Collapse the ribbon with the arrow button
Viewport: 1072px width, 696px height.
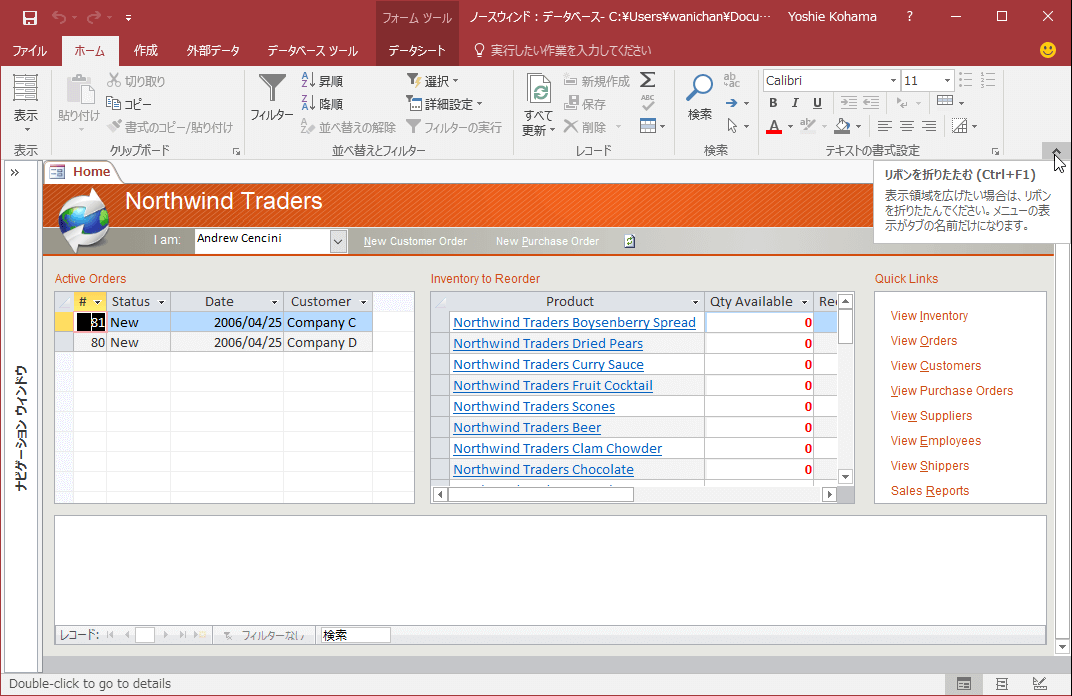(1056, 151)
